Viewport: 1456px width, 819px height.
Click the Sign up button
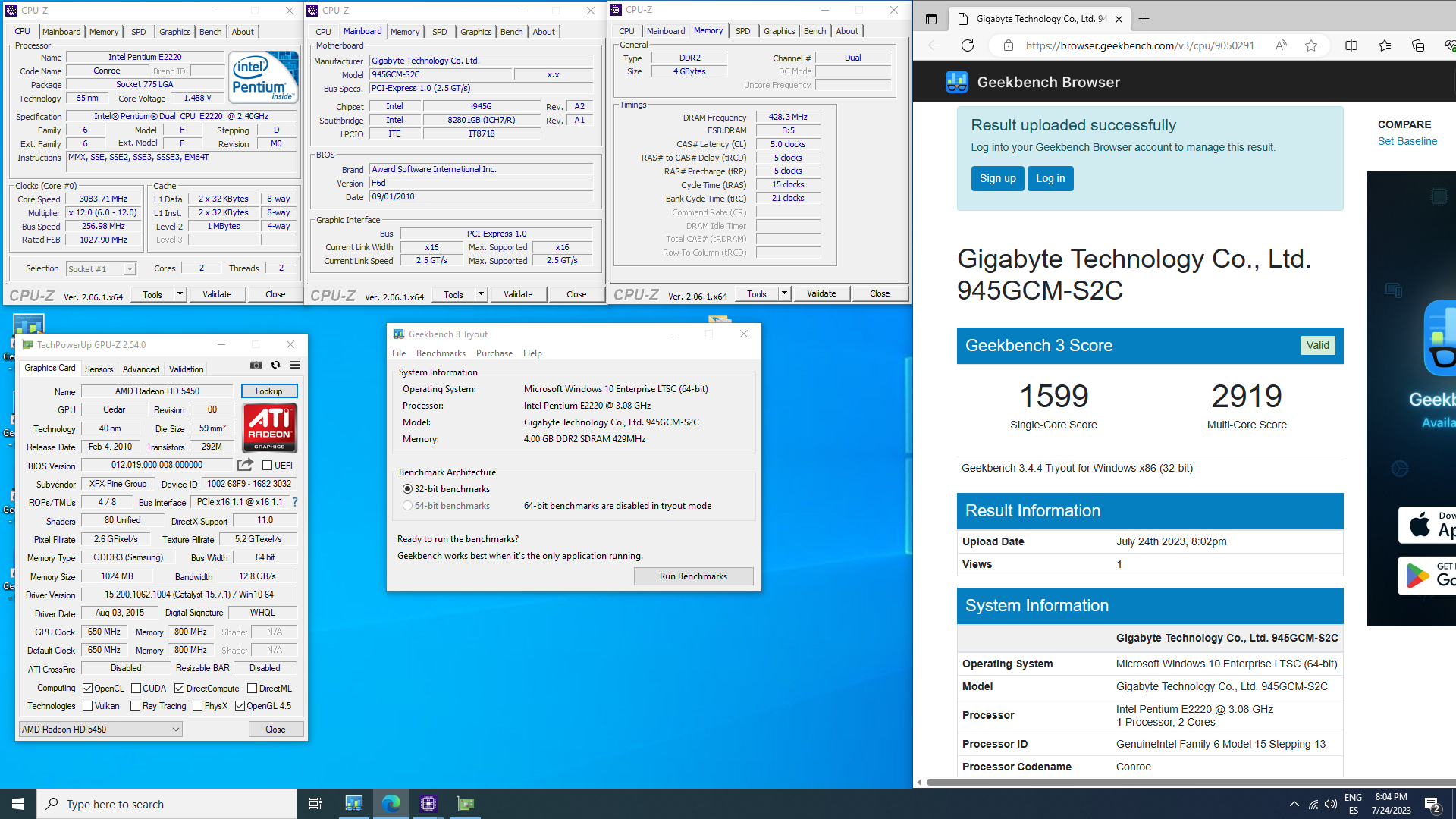pyautogui.click(x=997, y=179)
